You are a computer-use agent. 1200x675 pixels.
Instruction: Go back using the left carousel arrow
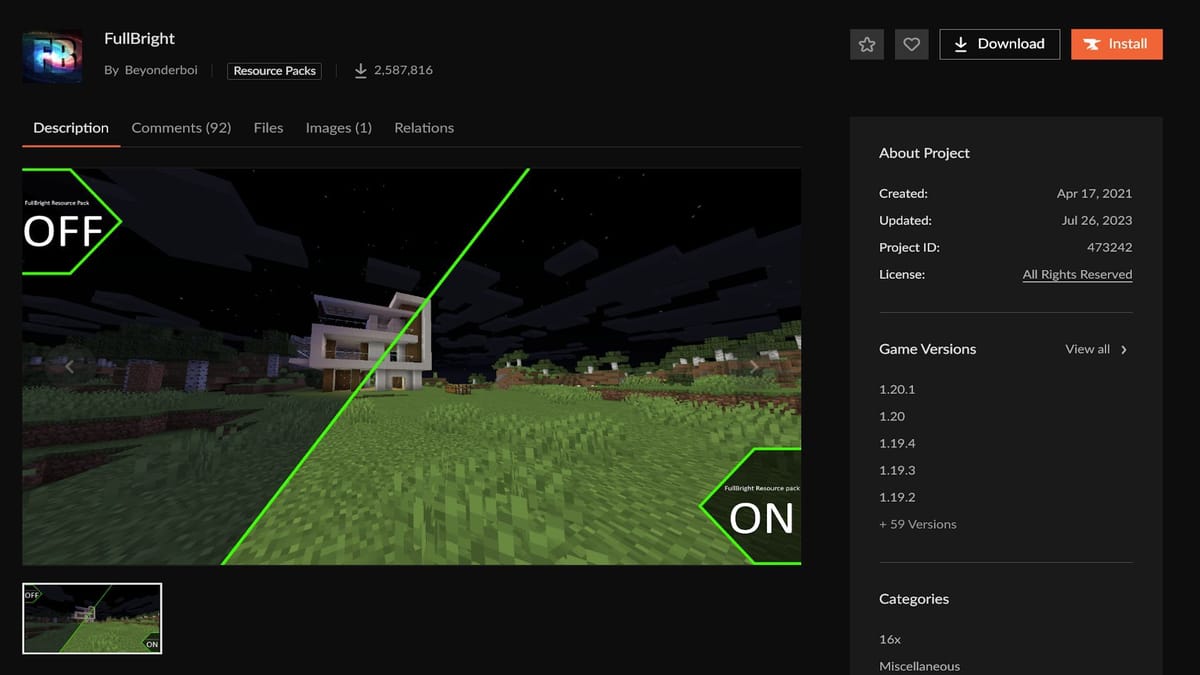[69, 367]
